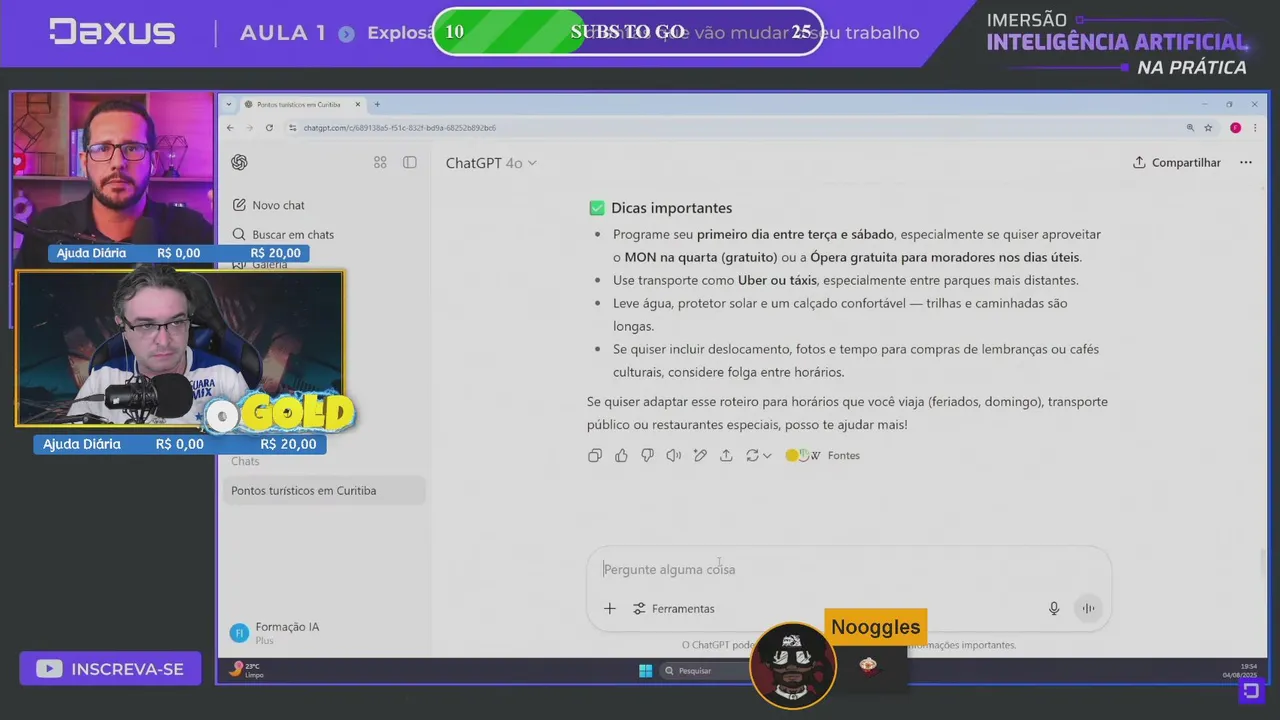The width and height of the screenshot is (1280, 720).
Task: Open the ChatGPT 4o model selector
Action: click(491, 163)
